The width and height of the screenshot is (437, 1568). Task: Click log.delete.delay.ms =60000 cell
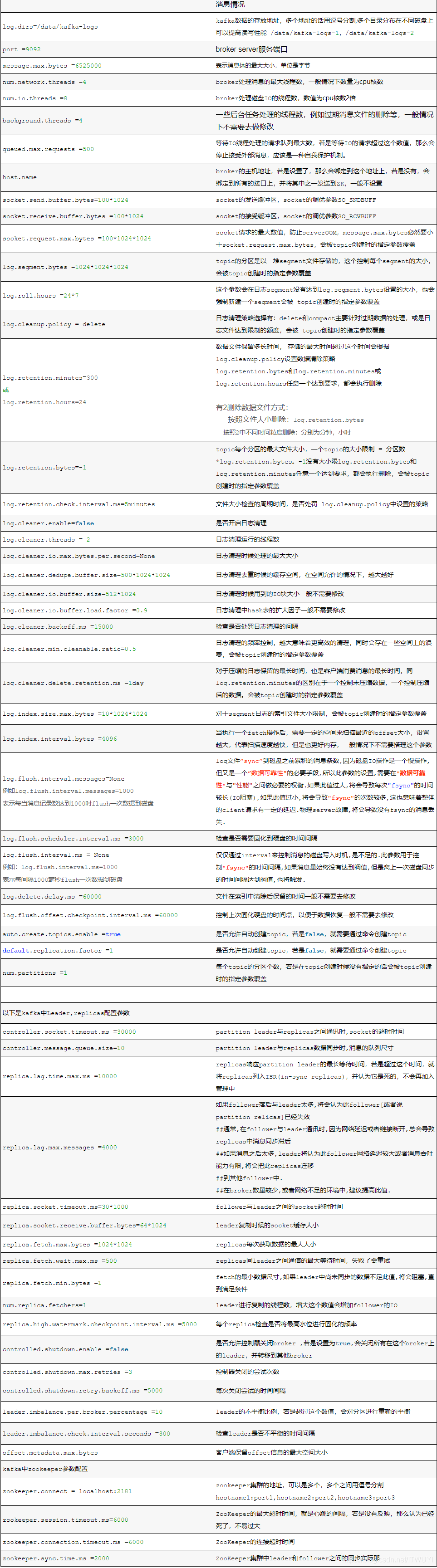pyautogui.click(x=107, y=897)
